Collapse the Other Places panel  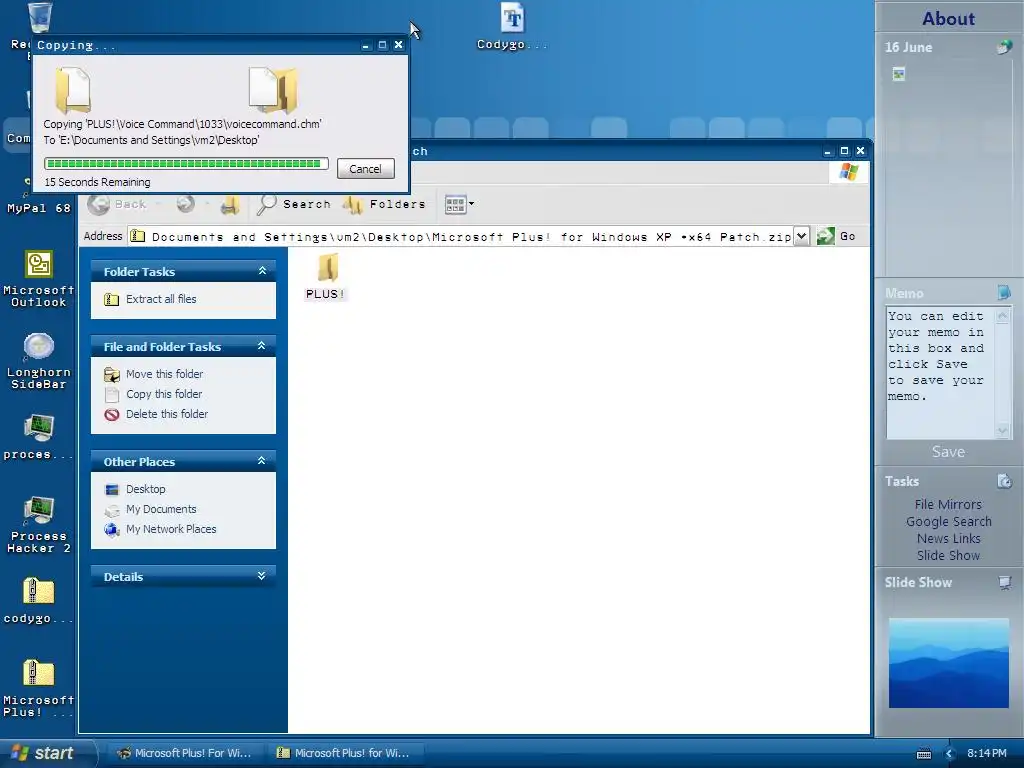(262, 461)
